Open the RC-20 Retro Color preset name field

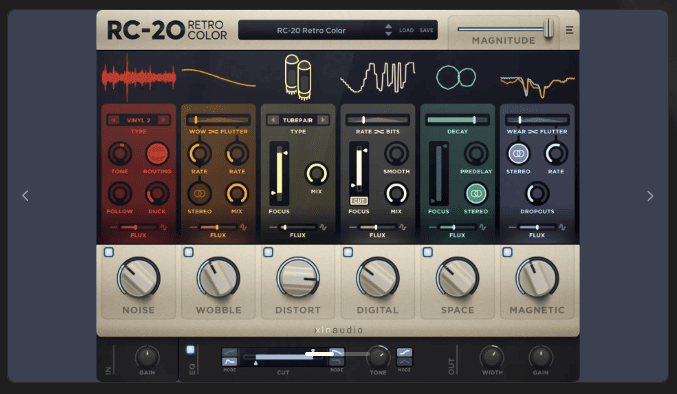(x=311, y=30)
